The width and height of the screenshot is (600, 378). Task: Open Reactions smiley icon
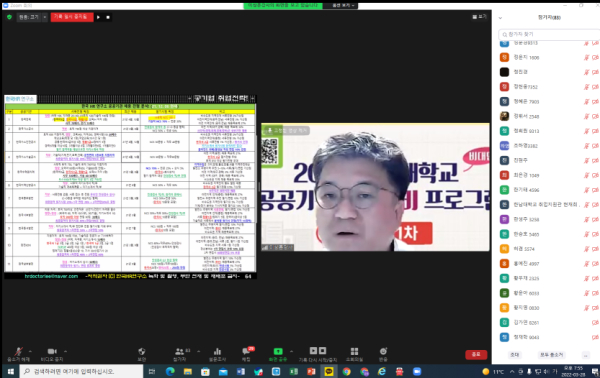pyautogui.click(x=383, y=354)
